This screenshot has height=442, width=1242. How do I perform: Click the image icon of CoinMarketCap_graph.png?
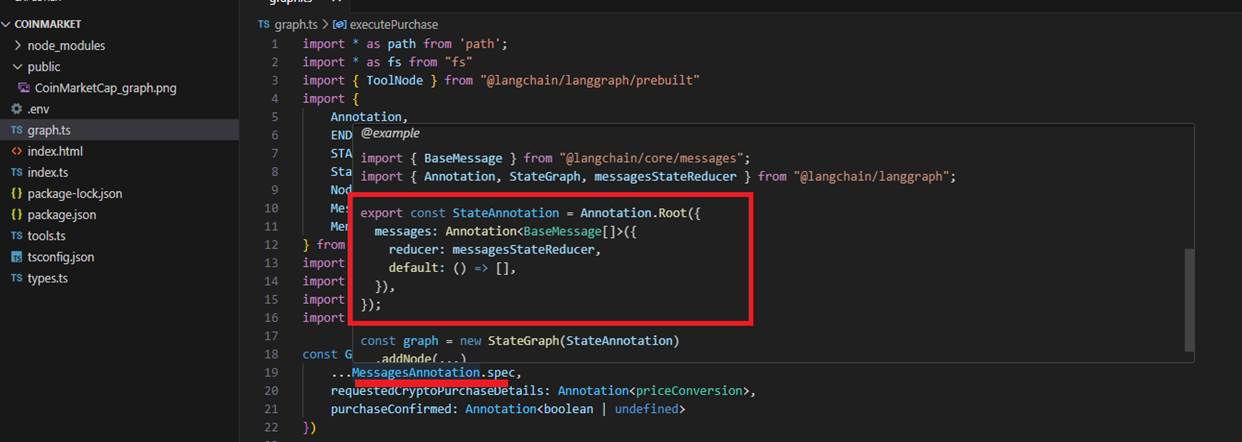pyautogui.click(x=24, y=87)
